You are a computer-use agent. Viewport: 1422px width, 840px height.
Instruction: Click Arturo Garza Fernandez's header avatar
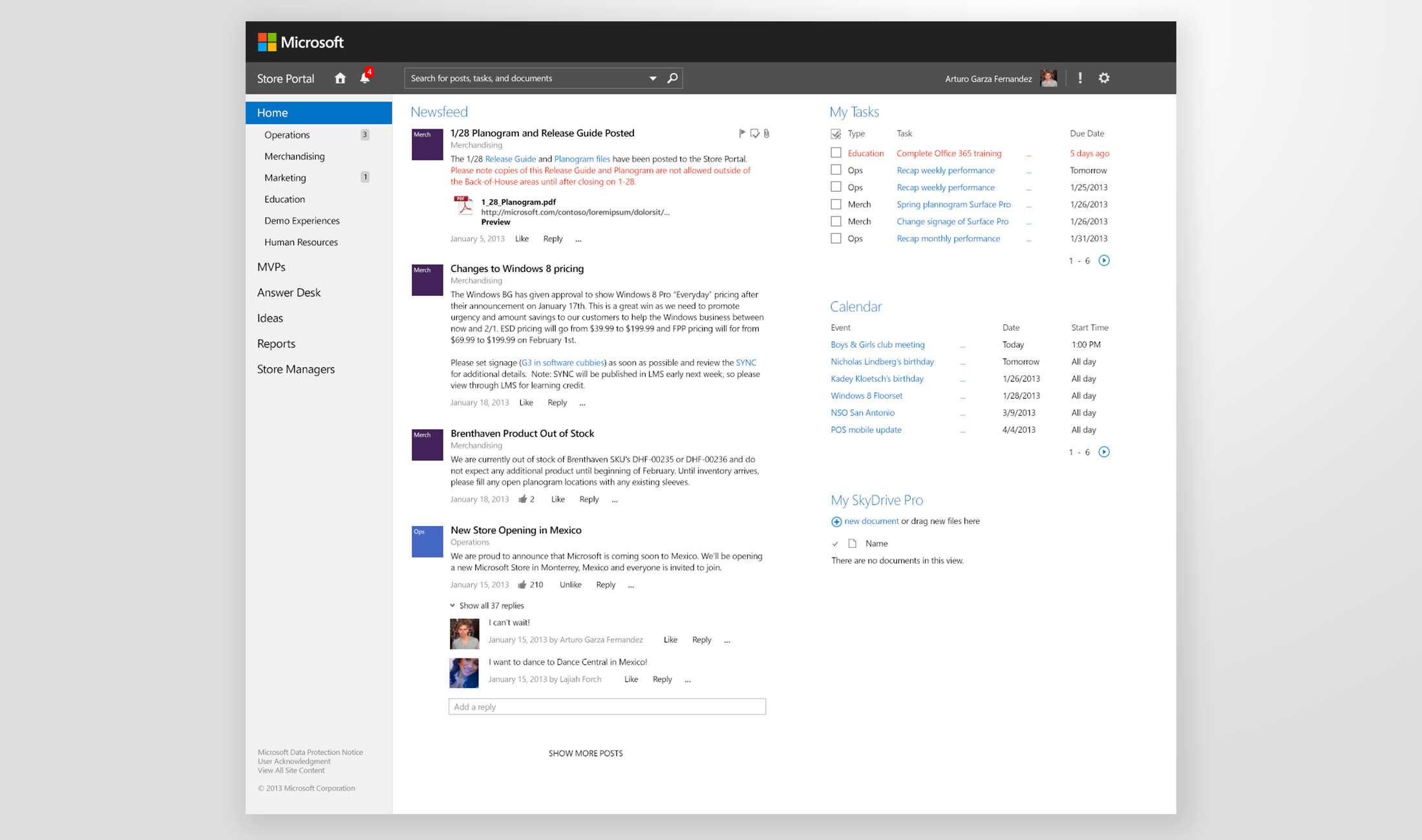tap(1048, 78)
